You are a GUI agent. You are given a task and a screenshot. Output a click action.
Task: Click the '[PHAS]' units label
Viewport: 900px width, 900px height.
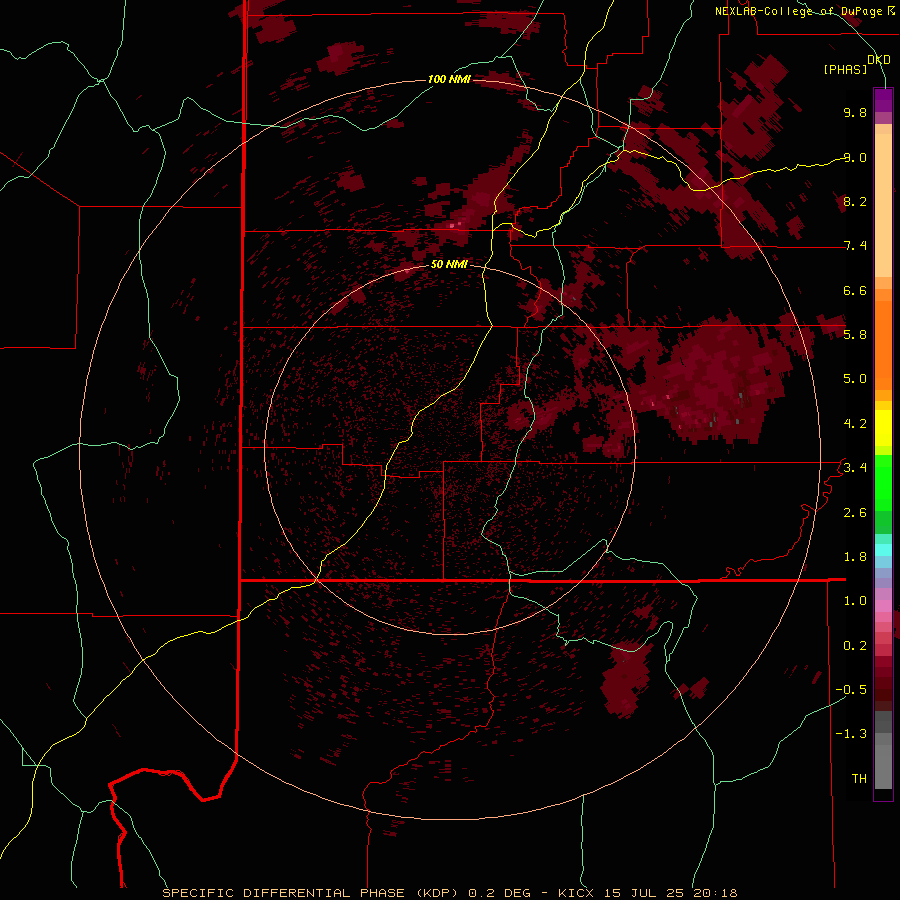click(x=845, y=69)
